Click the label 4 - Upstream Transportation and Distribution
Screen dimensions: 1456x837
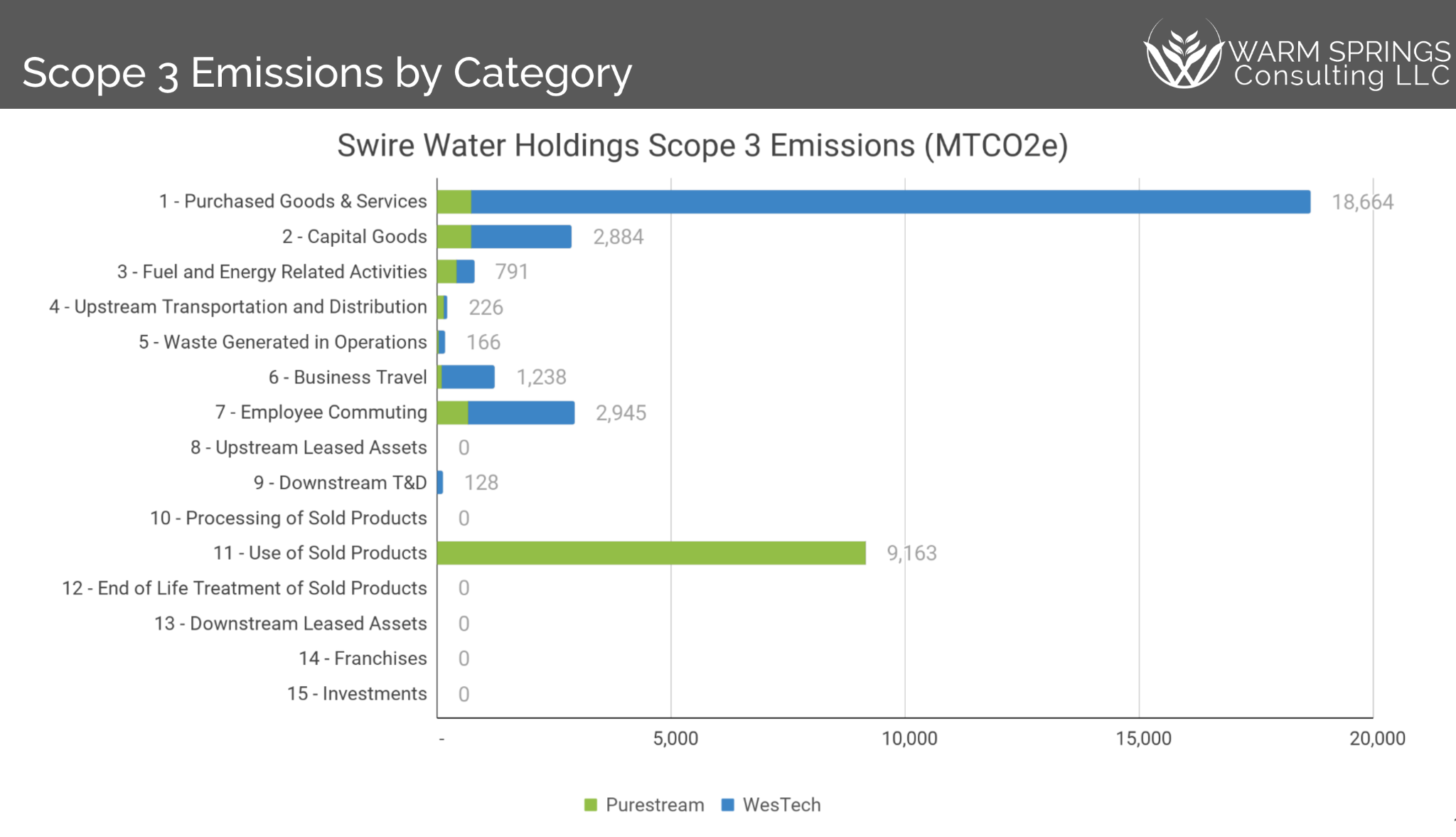(x=238, y=307)
